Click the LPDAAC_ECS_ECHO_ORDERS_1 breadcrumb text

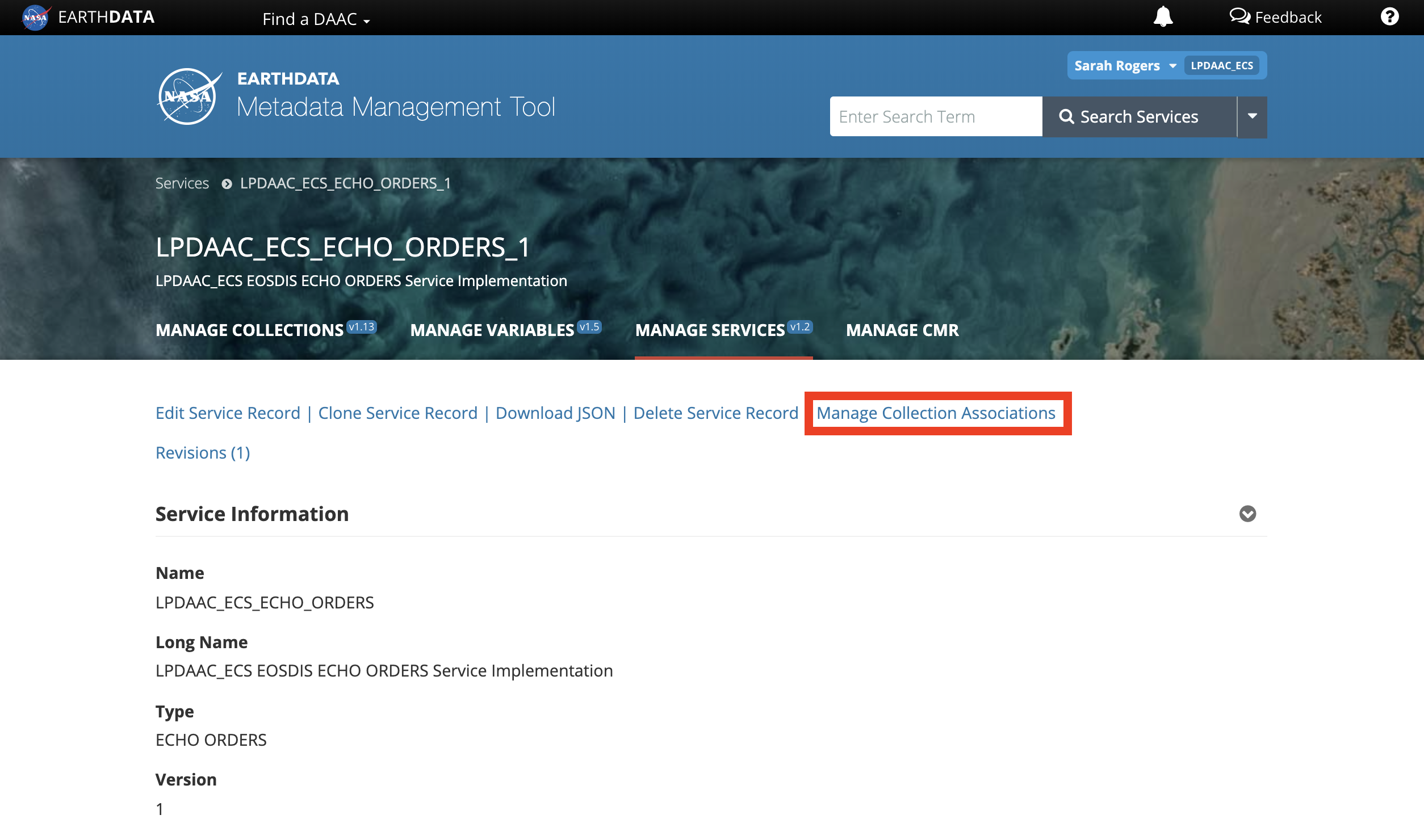[345, 183]
